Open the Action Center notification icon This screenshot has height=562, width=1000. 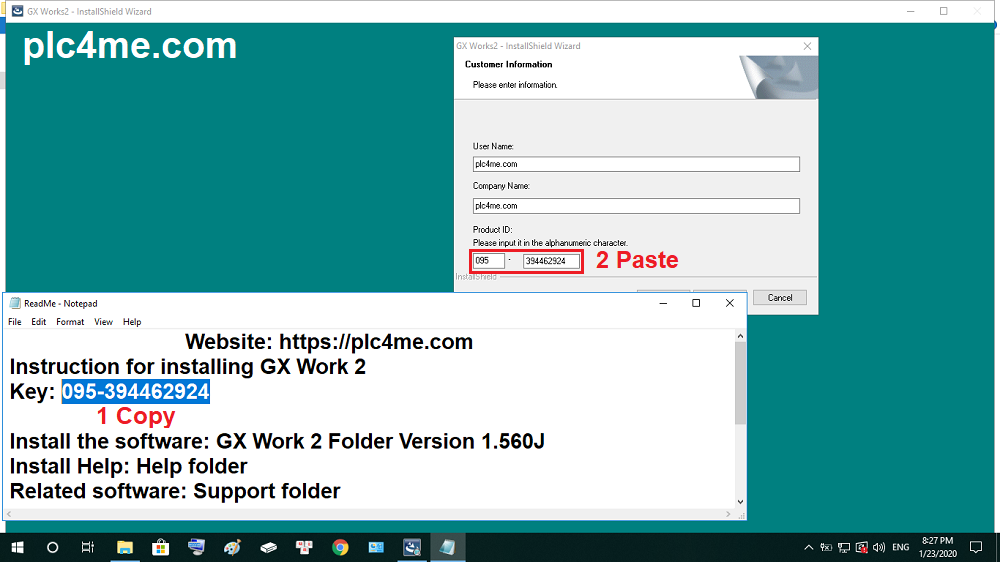pos(976,547)
